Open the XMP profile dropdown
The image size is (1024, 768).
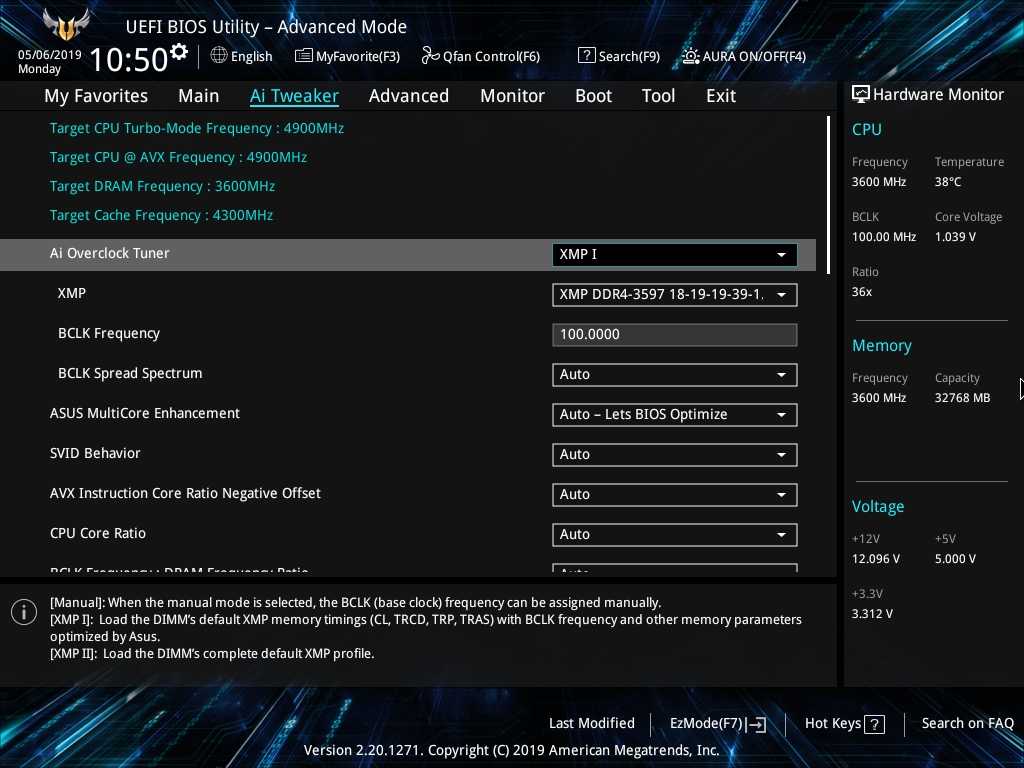(781, 295)
